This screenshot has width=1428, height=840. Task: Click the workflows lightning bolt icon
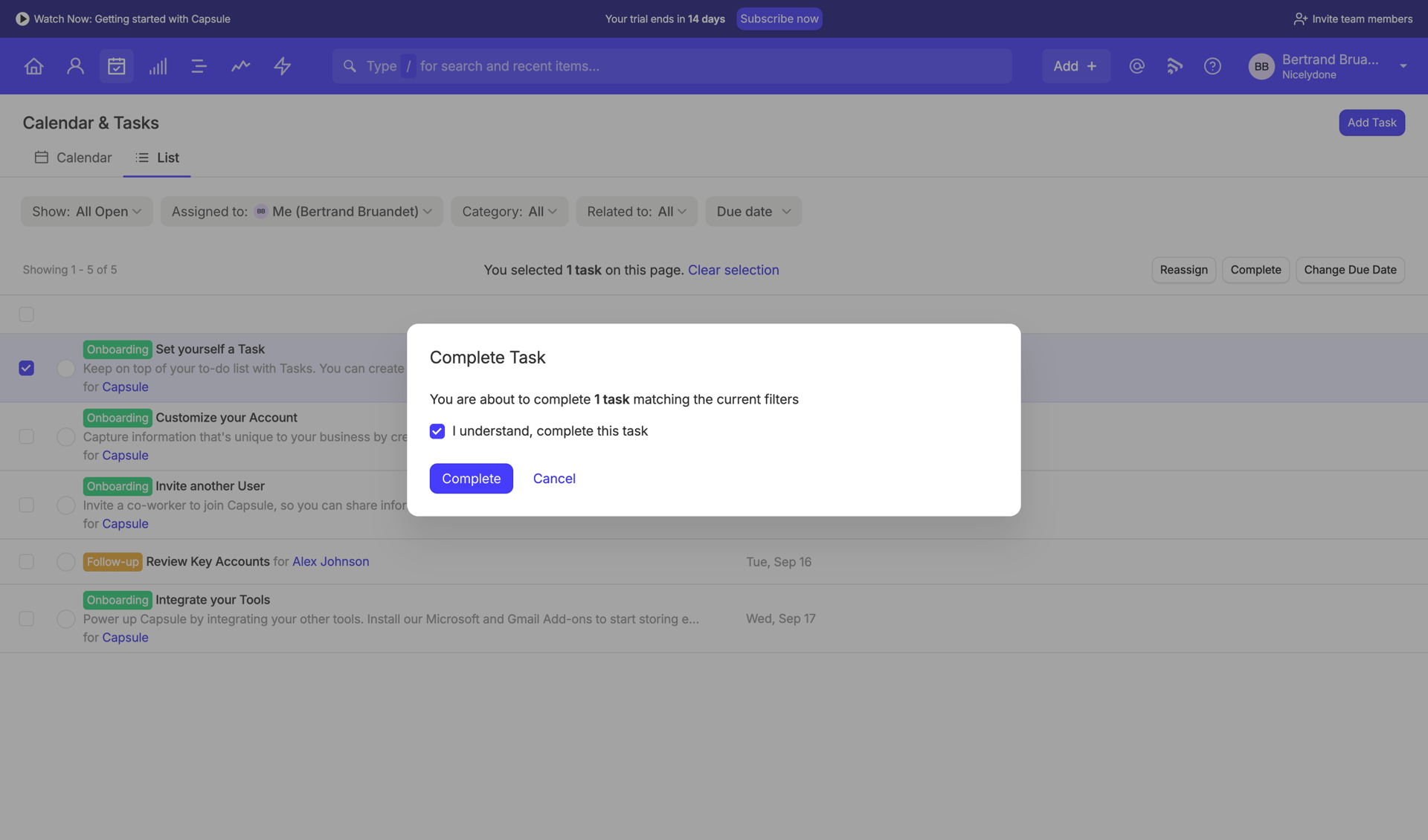point(282,66)
